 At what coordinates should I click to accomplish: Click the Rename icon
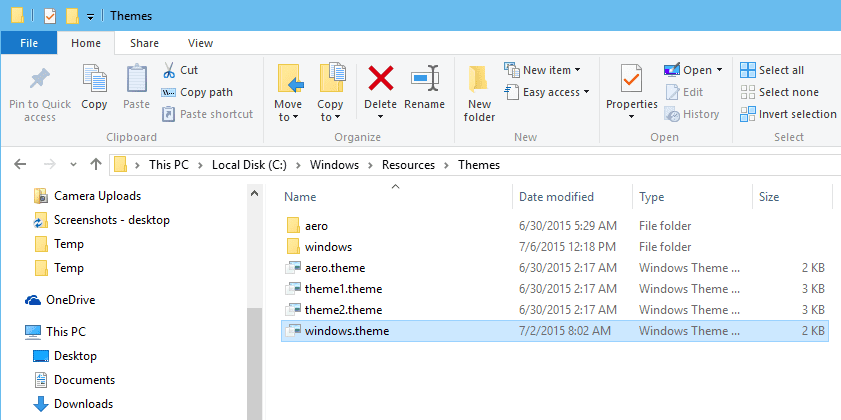(x=425, y=78)
